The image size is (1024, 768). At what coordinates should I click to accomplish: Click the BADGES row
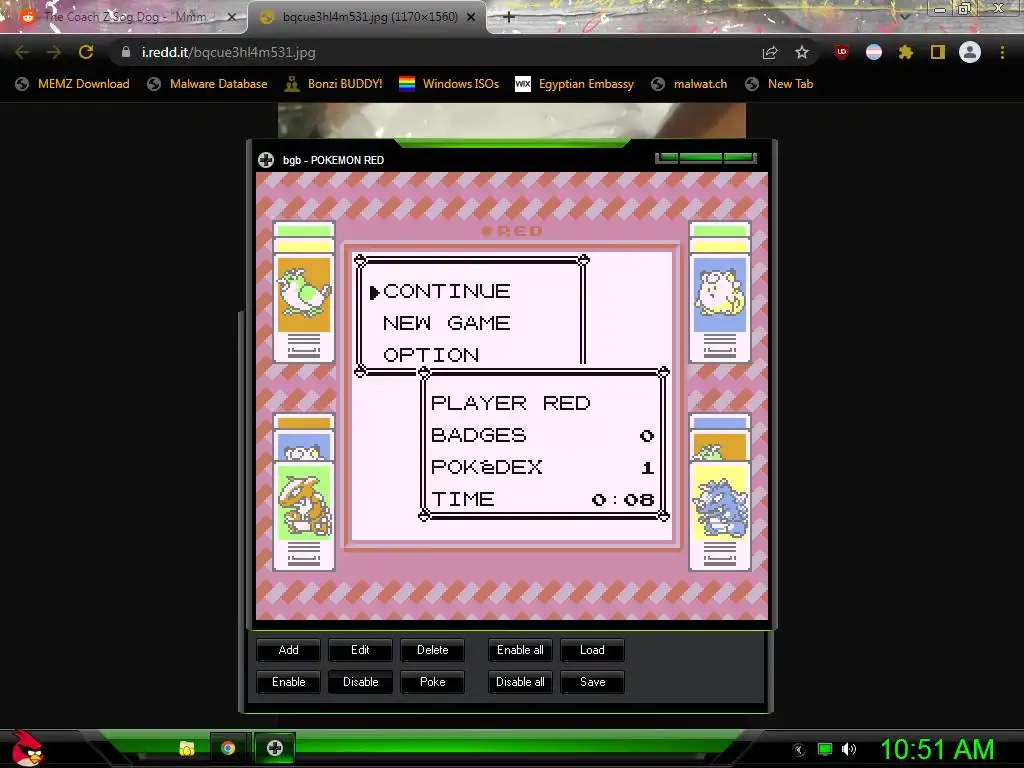point(542,435)
